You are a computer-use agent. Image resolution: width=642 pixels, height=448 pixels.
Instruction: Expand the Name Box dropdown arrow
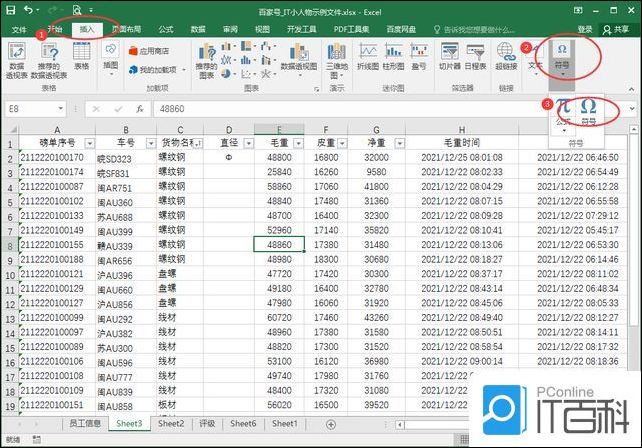coord(61,109)
